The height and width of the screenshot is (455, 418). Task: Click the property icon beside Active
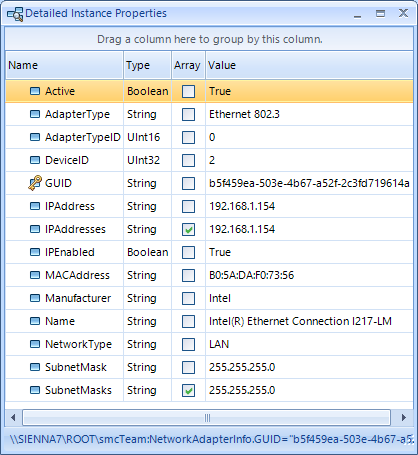click(35, 91)
